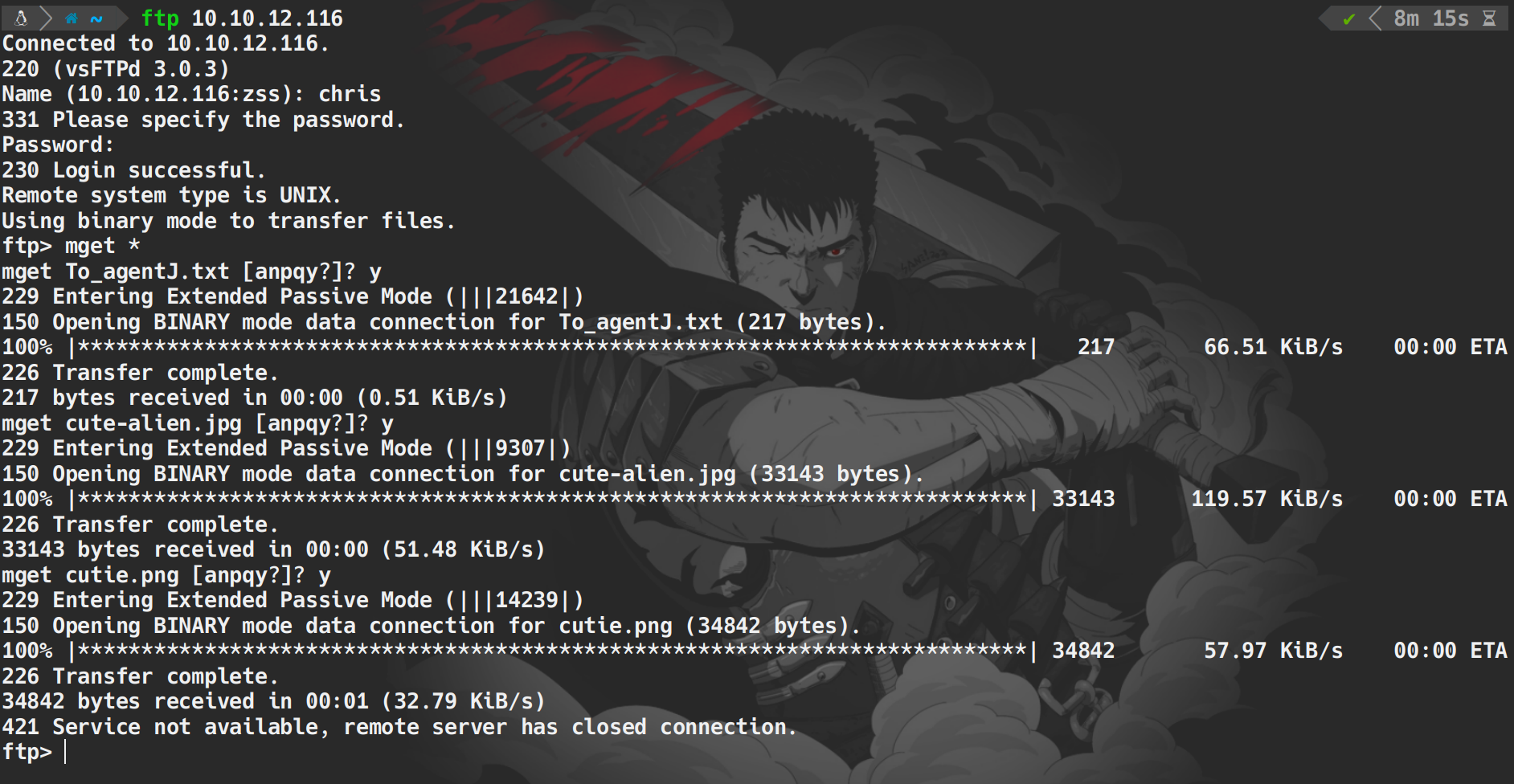Viewport: 1514px width, 784px height.
Task: Click the Password: prompt line
Action: coord(58,145)
